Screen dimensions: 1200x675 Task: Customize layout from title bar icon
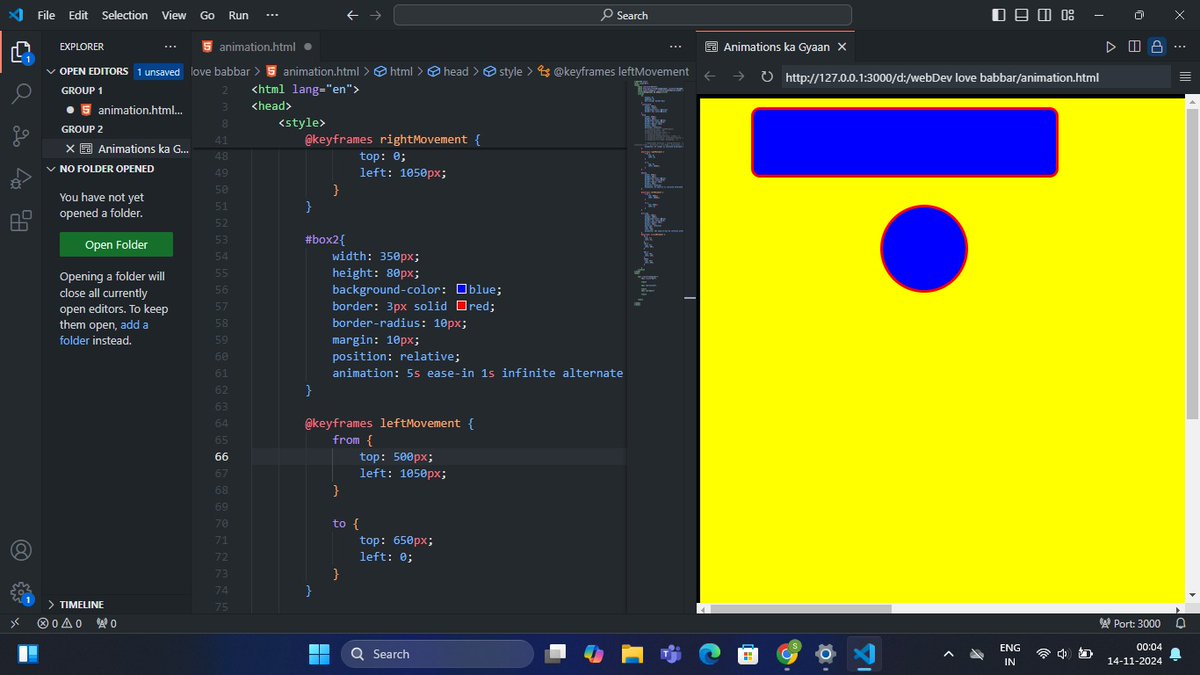pos(1068,15)
